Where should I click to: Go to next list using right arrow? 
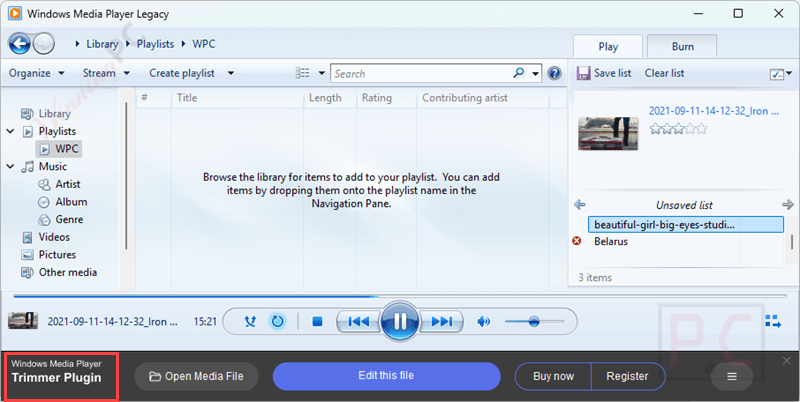pos(788,205)
